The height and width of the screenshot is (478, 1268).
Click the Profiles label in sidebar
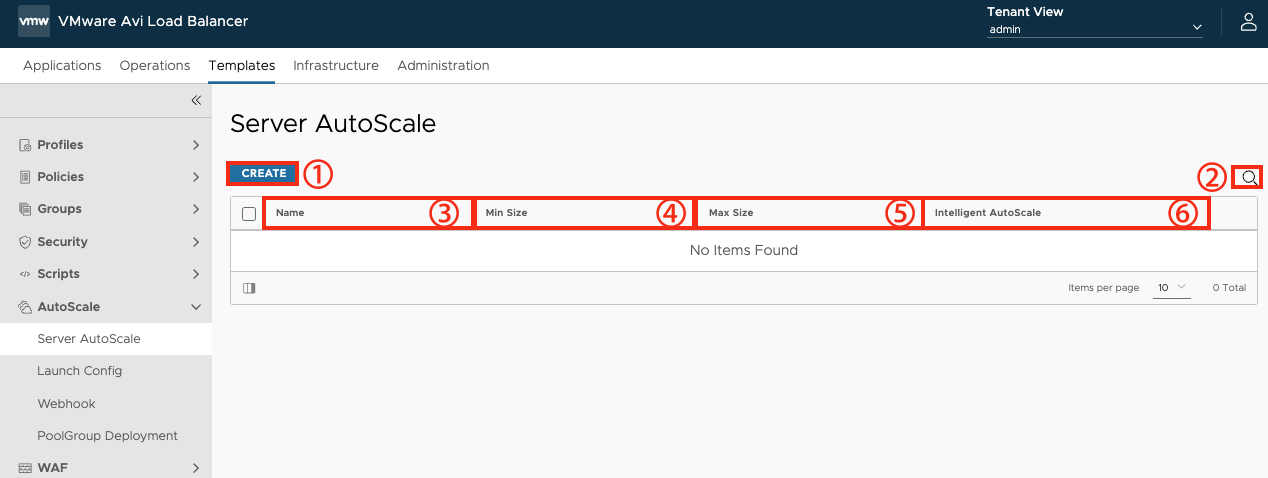60,145
